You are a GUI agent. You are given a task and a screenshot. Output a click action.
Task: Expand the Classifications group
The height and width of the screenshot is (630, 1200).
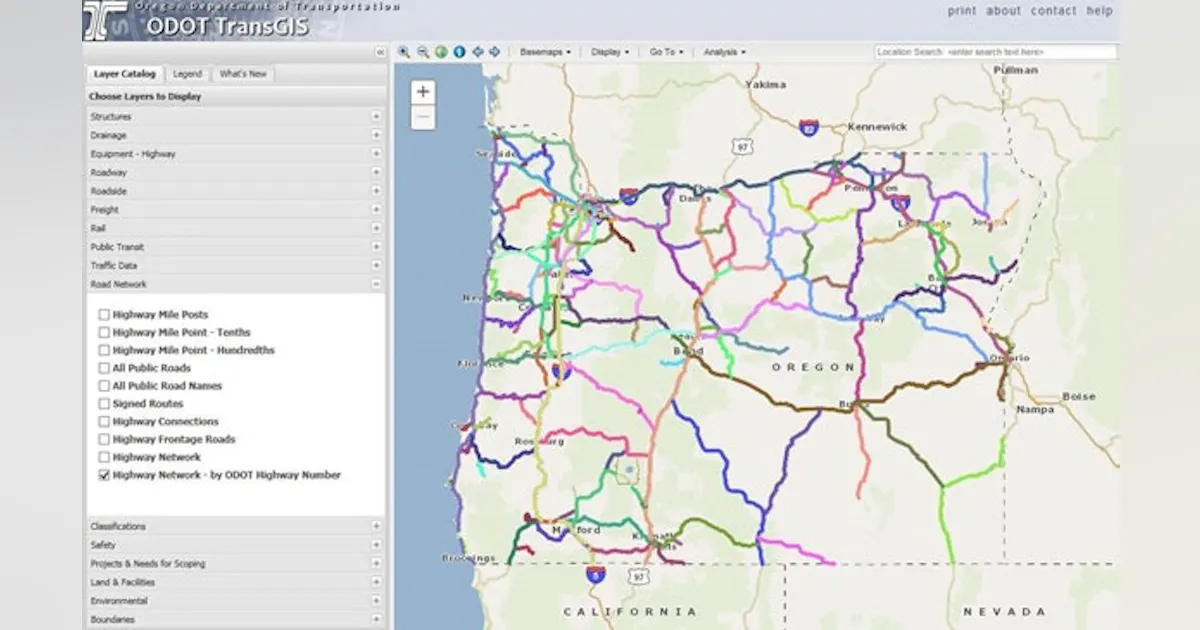pos(376,526)
